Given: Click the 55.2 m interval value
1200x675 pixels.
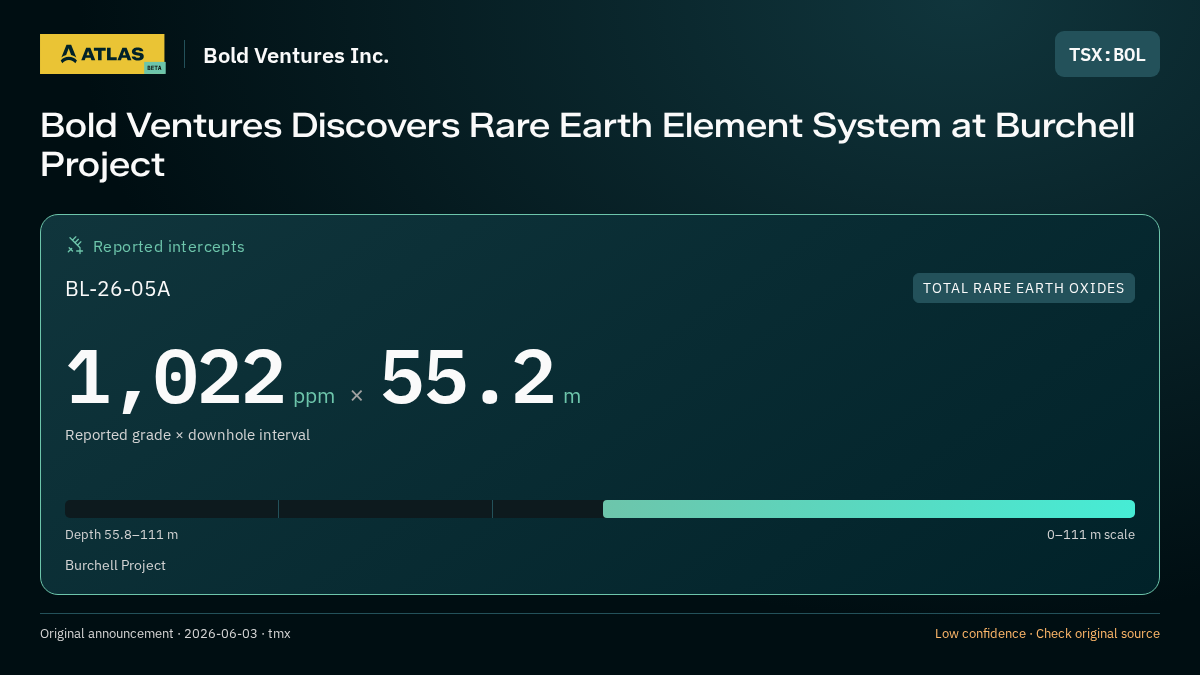Looking at the screenshot, I should click(480, 379).
